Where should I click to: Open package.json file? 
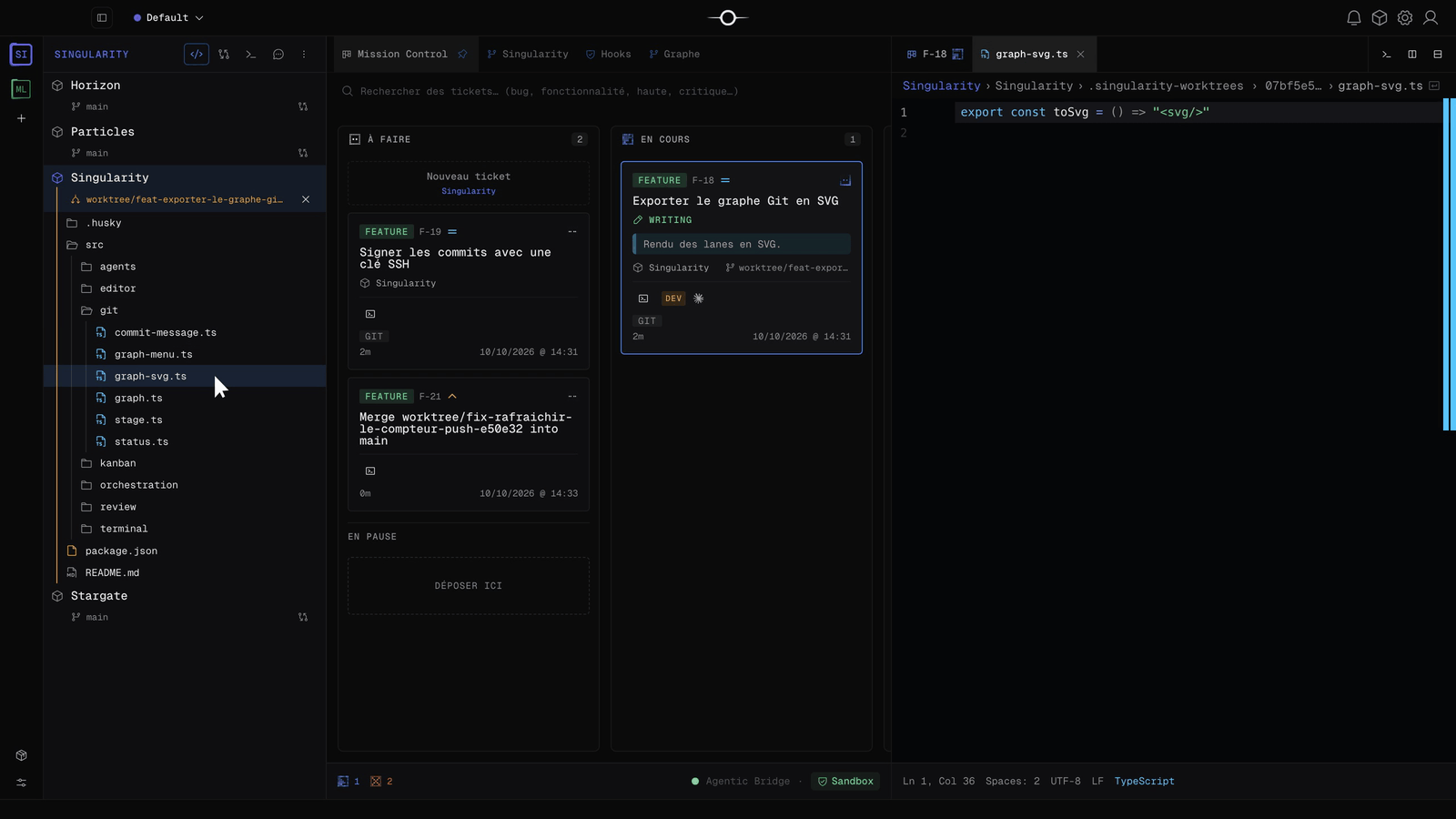click(185, 551)
